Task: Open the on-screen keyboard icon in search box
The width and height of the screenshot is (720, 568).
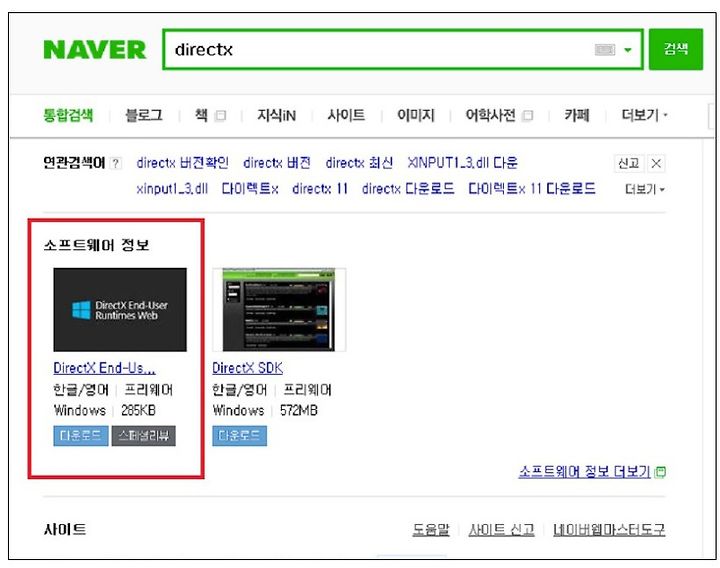Action: tap(605, 50)
